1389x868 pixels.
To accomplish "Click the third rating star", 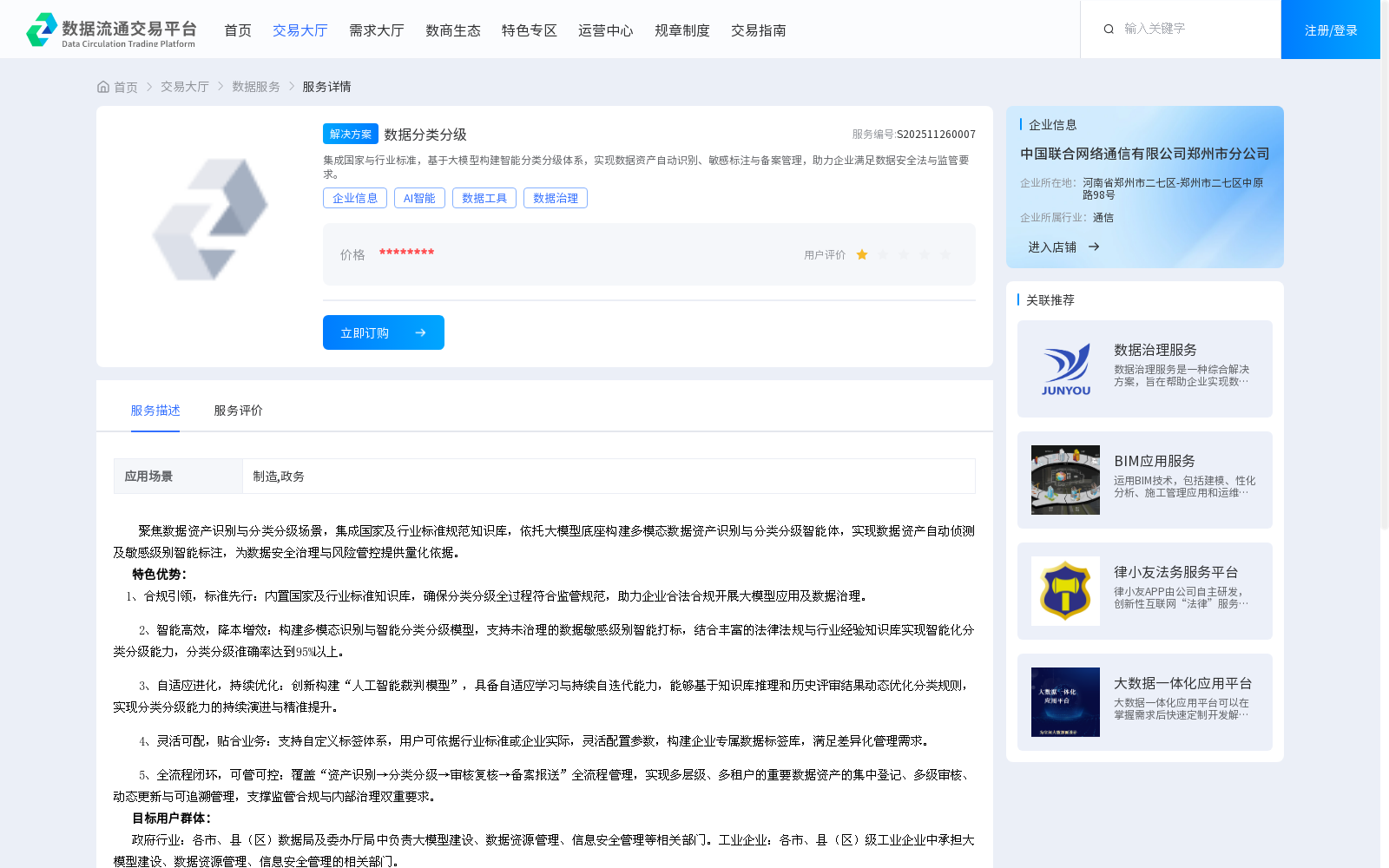I will pyautogui.click(x=904, y=254).
